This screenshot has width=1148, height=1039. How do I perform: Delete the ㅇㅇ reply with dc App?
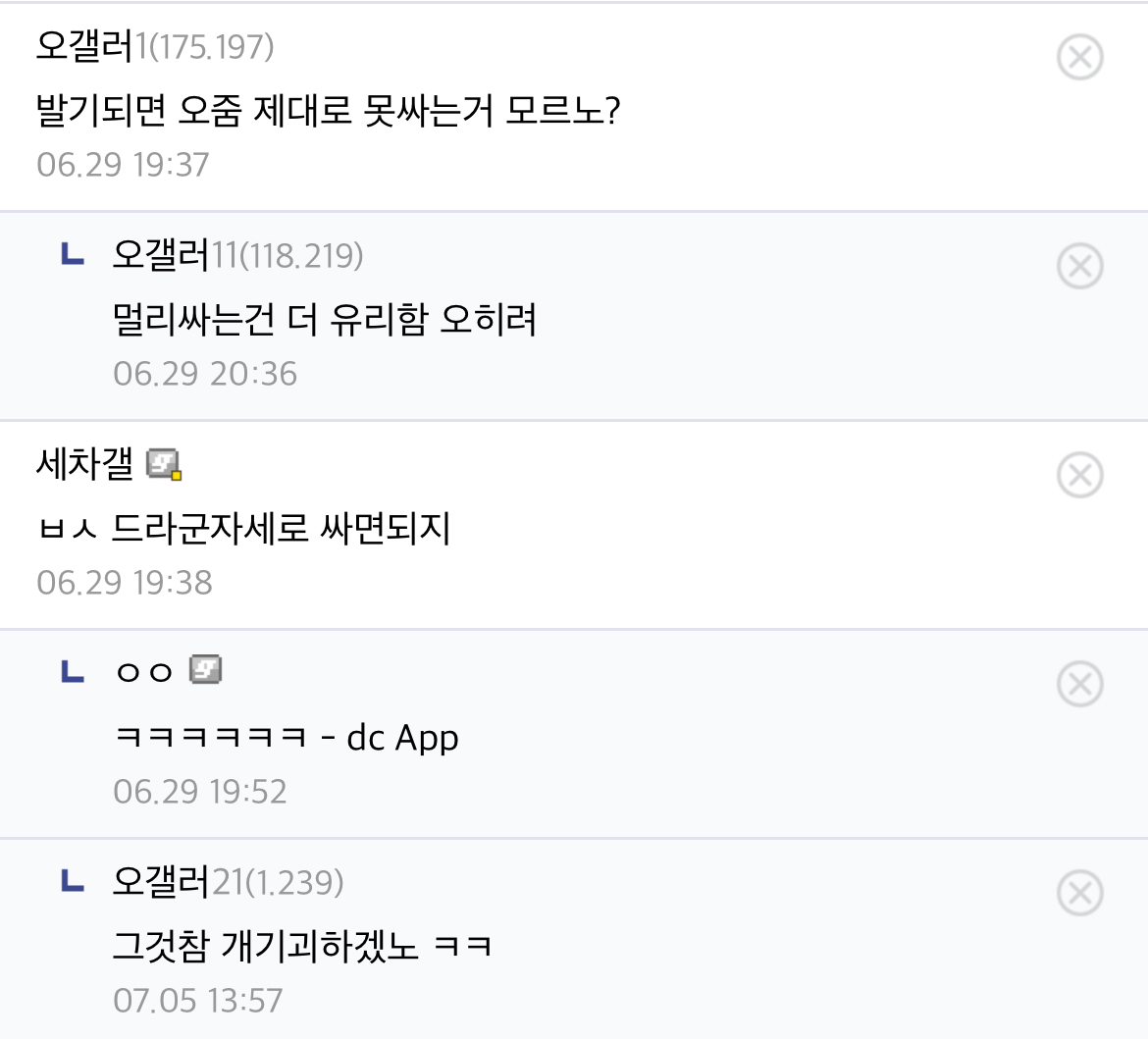pyautogui.click(x=1080, y=684)
